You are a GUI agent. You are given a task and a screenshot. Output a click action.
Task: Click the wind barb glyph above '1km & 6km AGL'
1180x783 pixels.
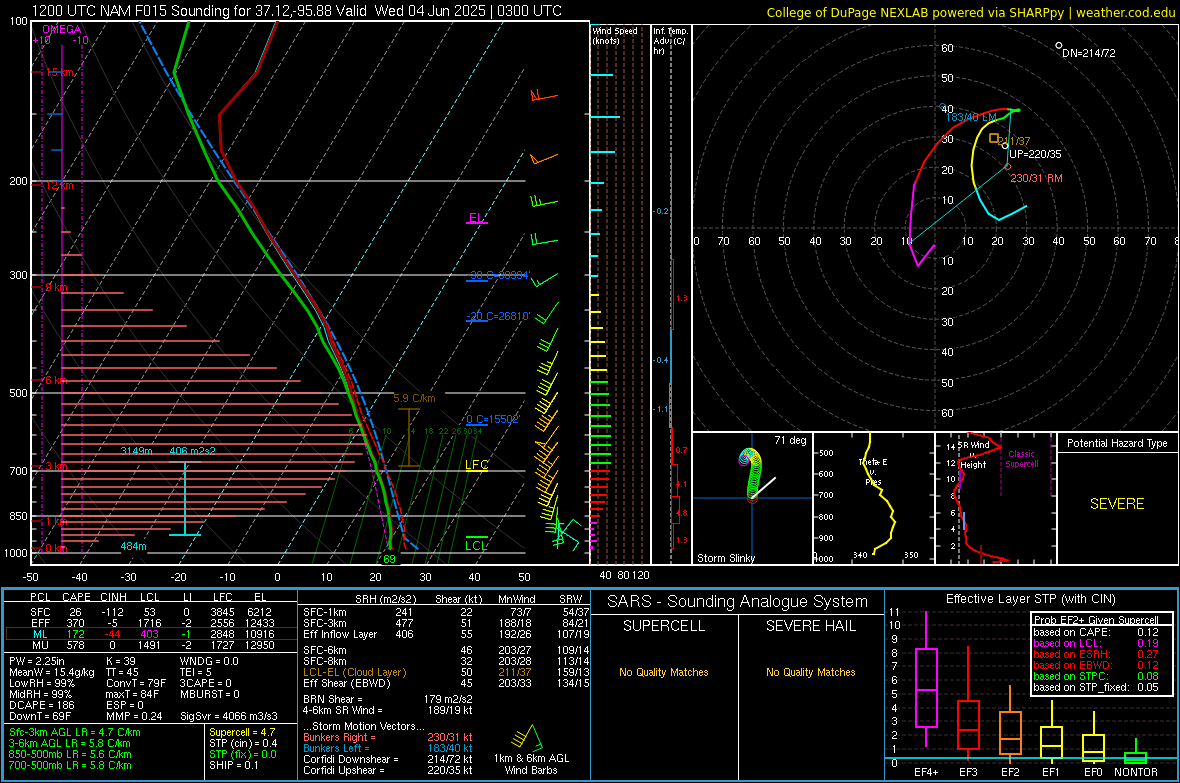click(x=528, y=736)
